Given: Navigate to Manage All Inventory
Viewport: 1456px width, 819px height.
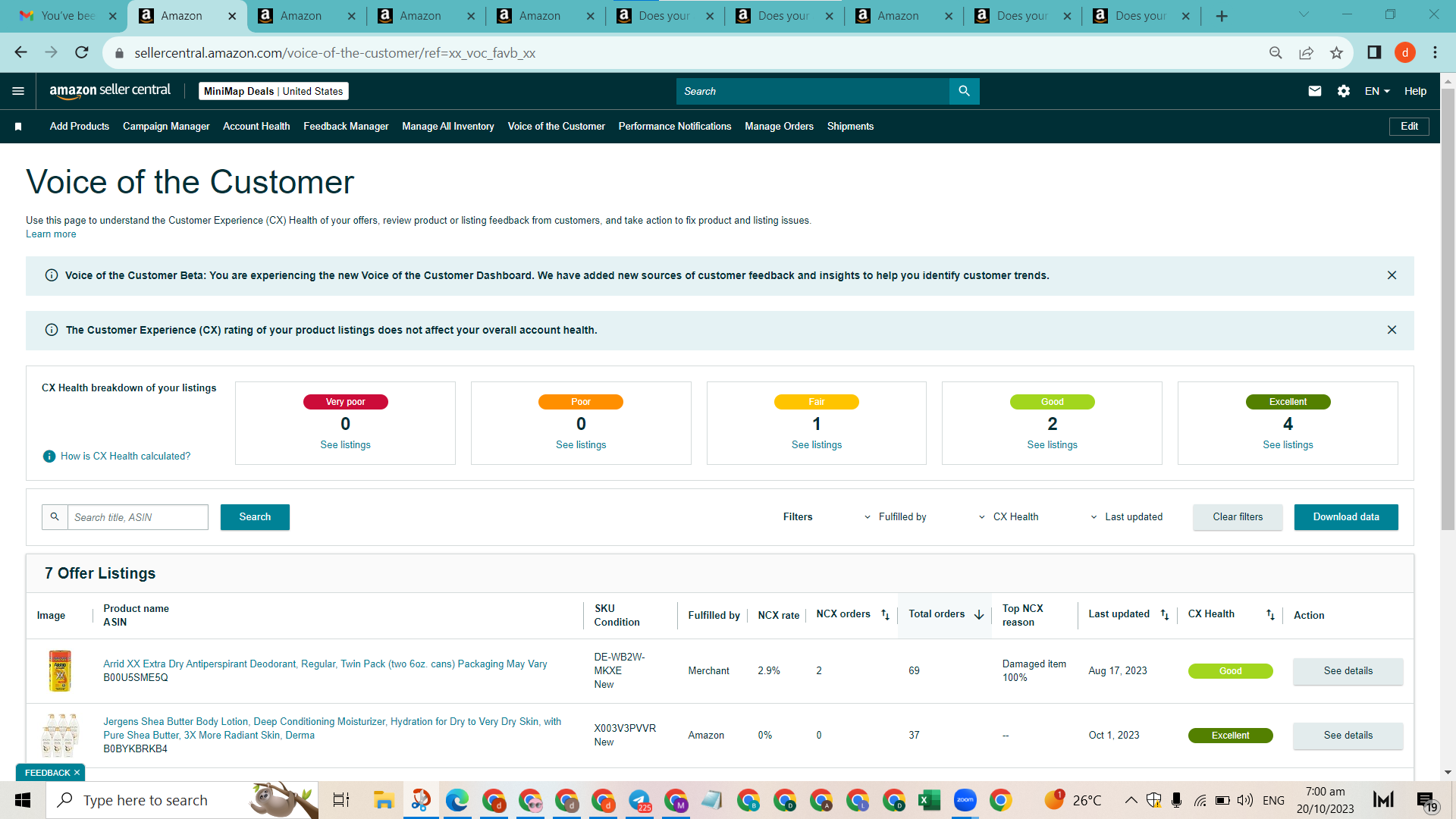Looking at the screenshot, I should point(448,127).
